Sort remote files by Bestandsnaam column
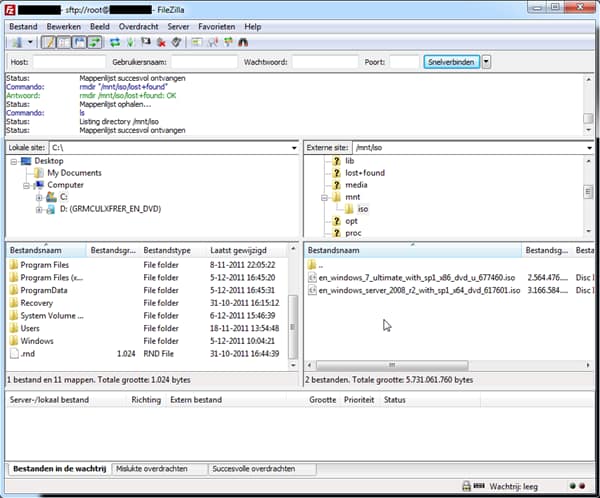Screen dimensions: 600x498 [413, 250]
